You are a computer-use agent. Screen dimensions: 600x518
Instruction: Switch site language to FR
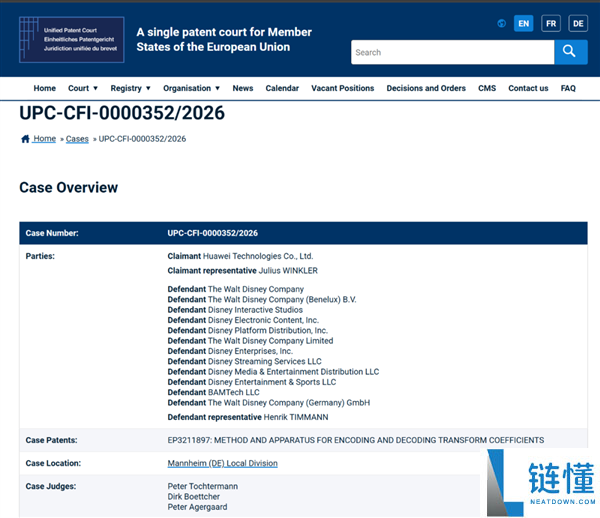551,24
